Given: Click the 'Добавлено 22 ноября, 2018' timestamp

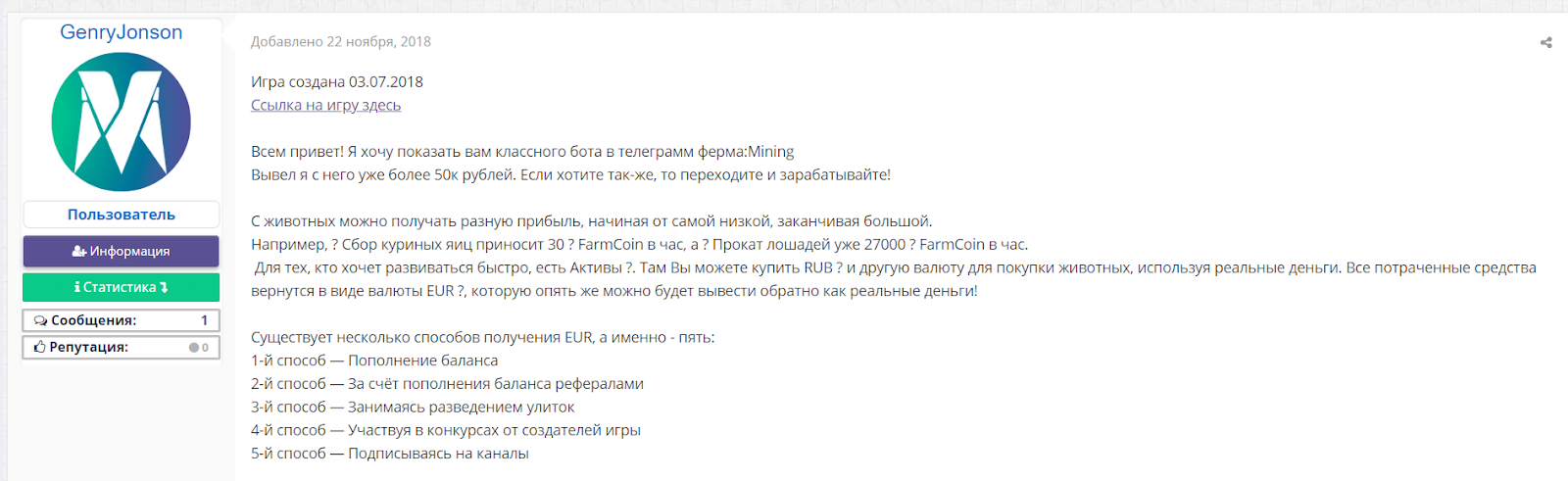Looking at the screenshot, I should [340, 42].
